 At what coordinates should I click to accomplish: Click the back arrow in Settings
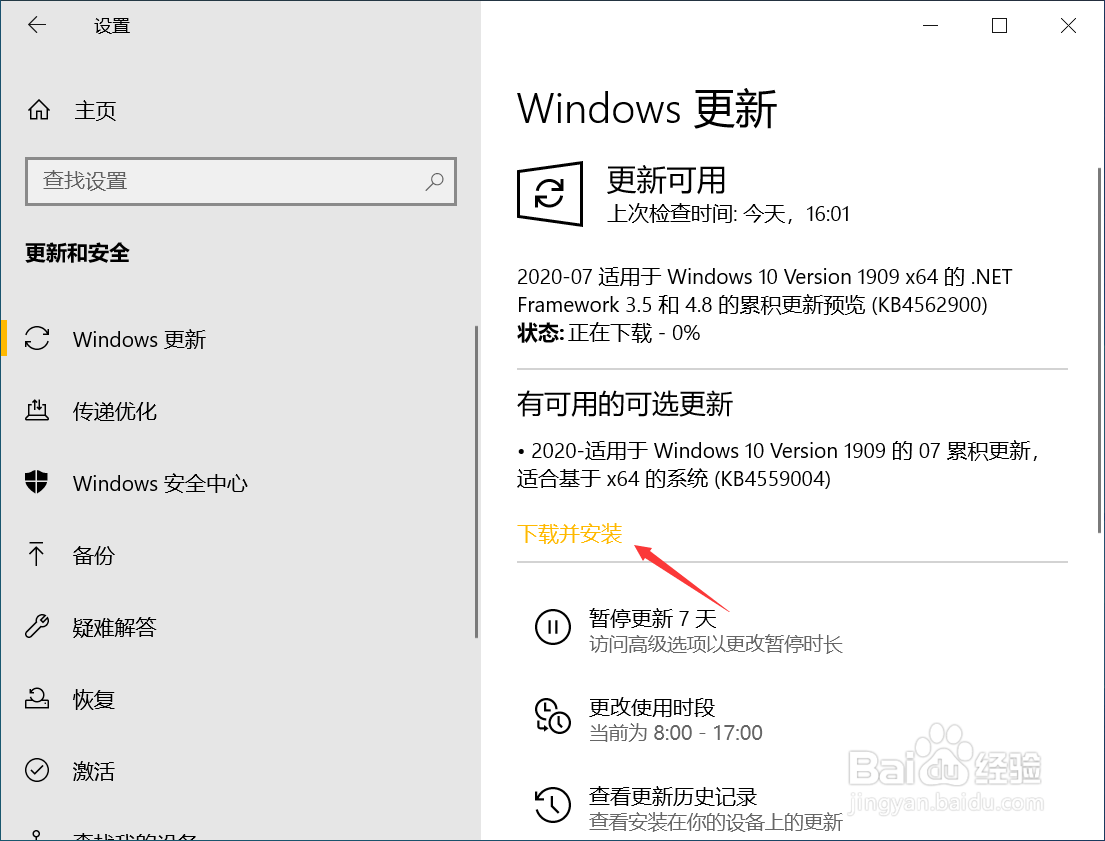click(x=37, y=25)
